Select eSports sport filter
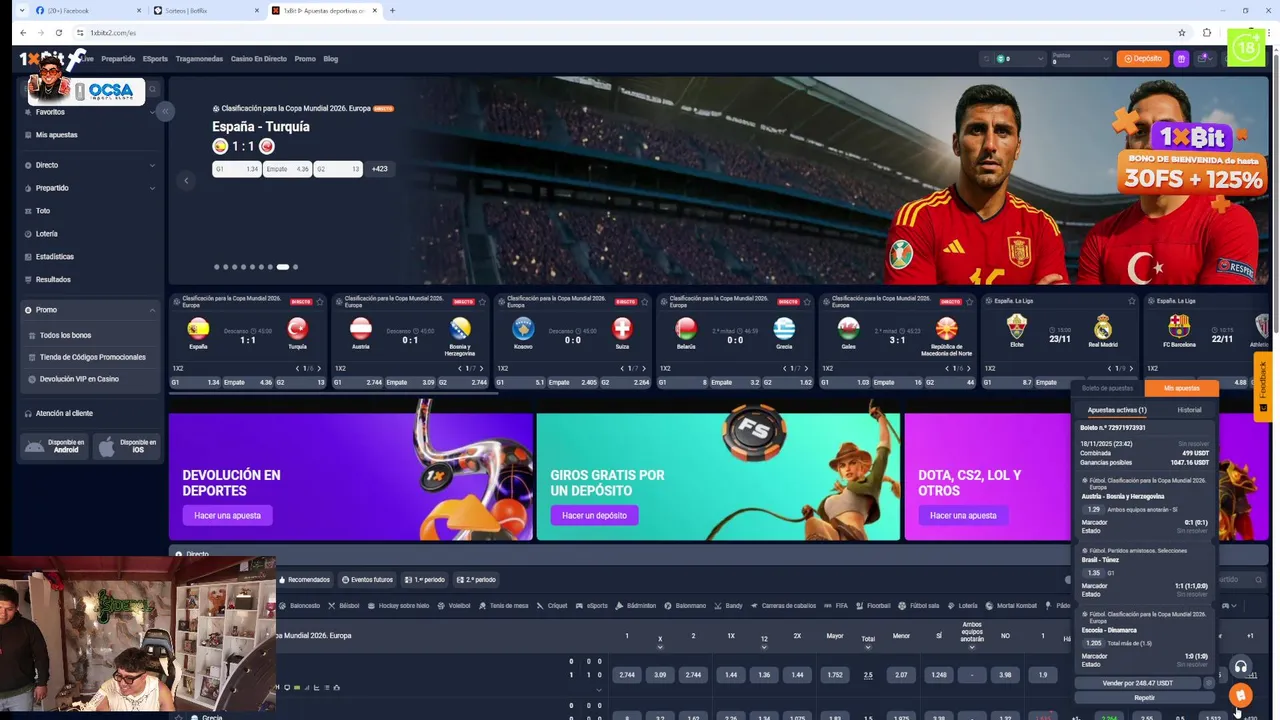Image resolution: width=1280 pixels, height=720 pixels. click(x=592, y=606)
